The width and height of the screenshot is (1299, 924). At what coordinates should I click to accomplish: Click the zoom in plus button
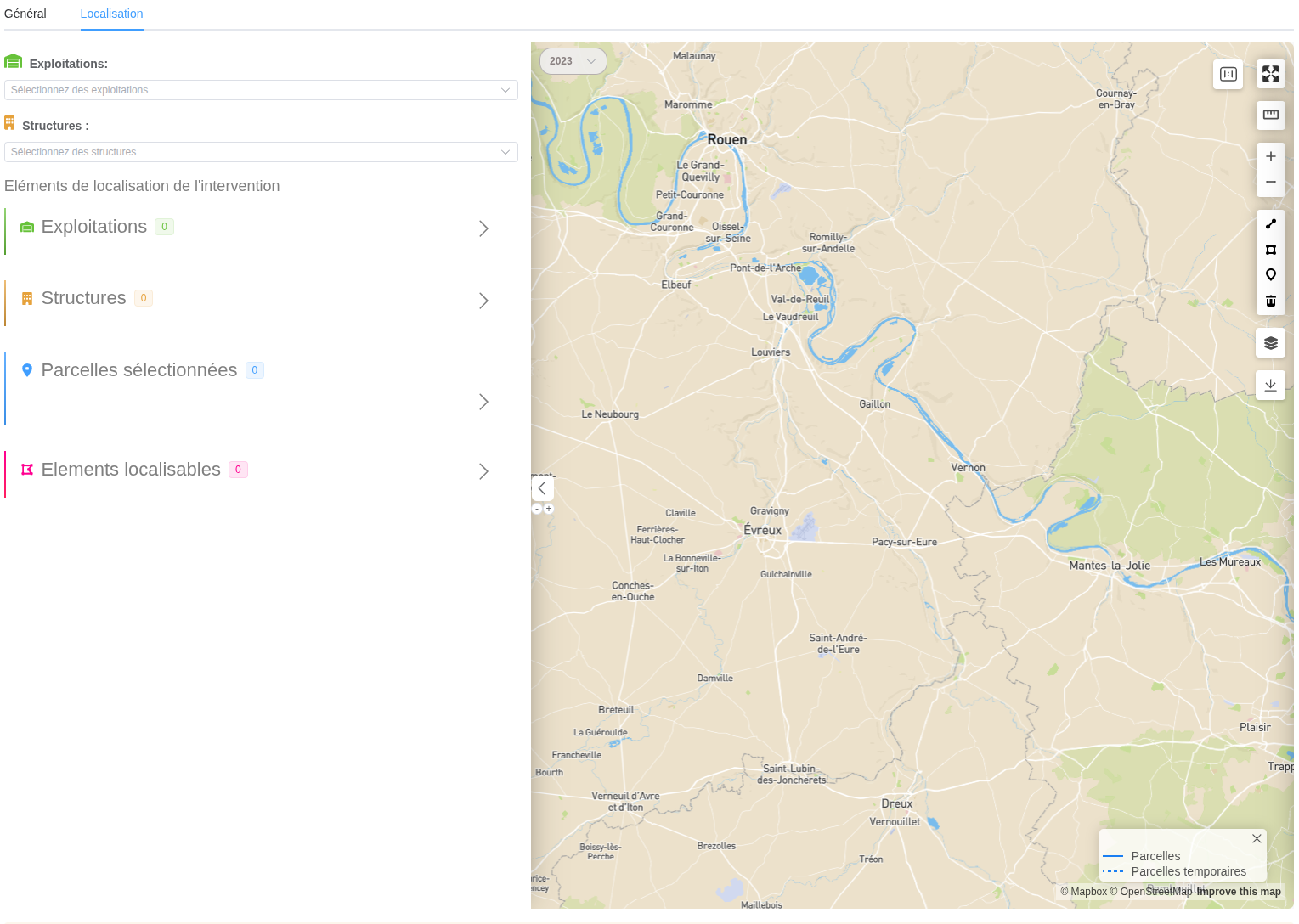point(1270,156)
